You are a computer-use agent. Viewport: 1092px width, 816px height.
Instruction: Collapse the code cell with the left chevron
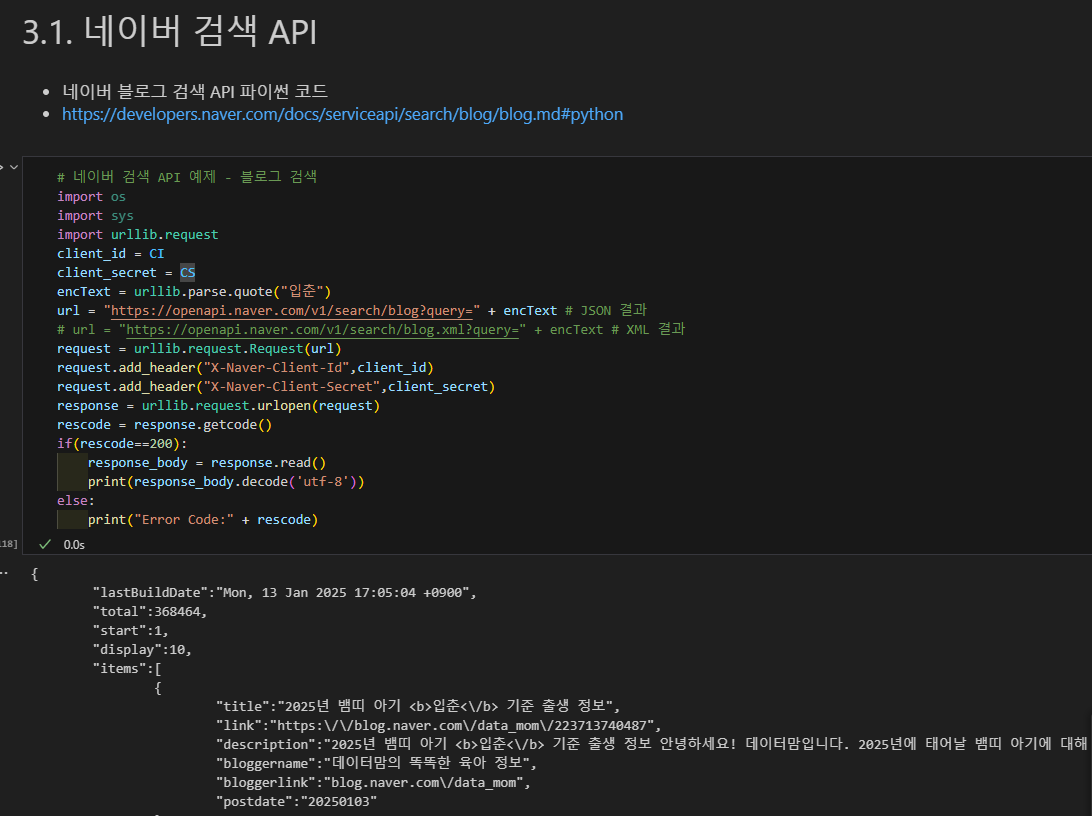[13, 167]
